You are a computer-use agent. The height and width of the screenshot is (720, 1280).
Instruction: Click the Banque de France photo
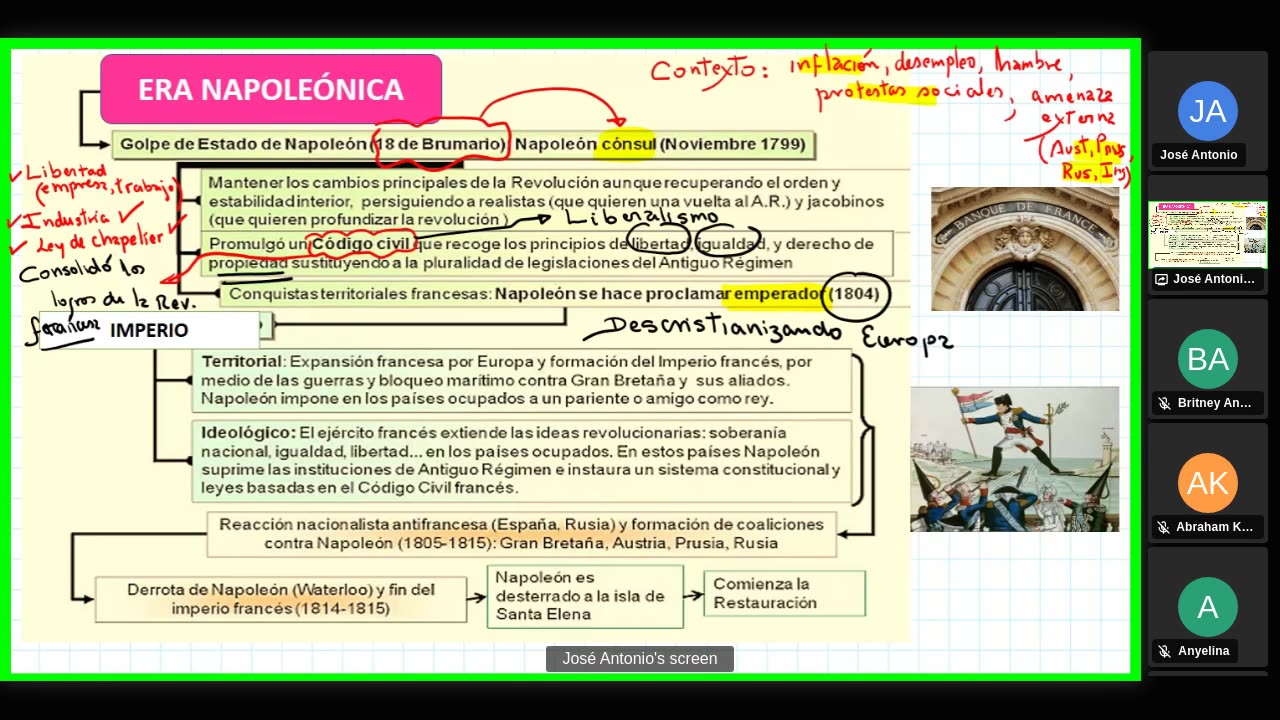point(1025,249)
